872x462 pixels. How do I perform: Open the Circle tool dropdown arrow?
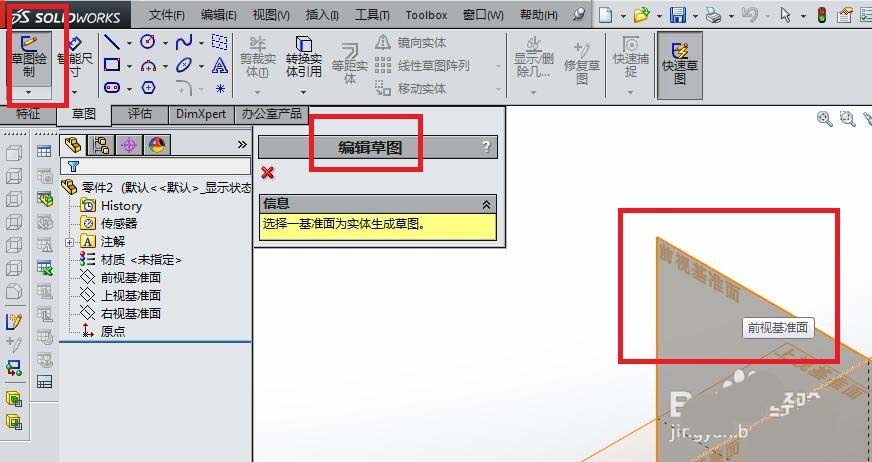165,43
